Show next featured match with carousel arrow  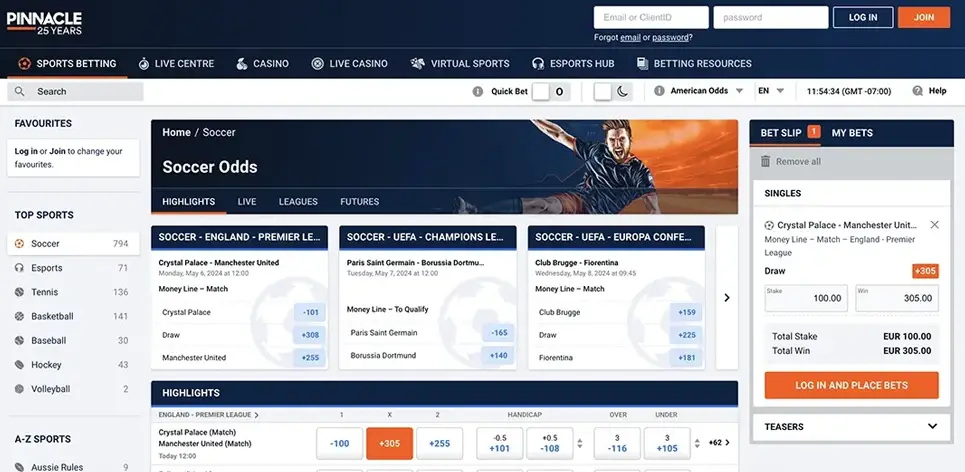coord(727,297)
